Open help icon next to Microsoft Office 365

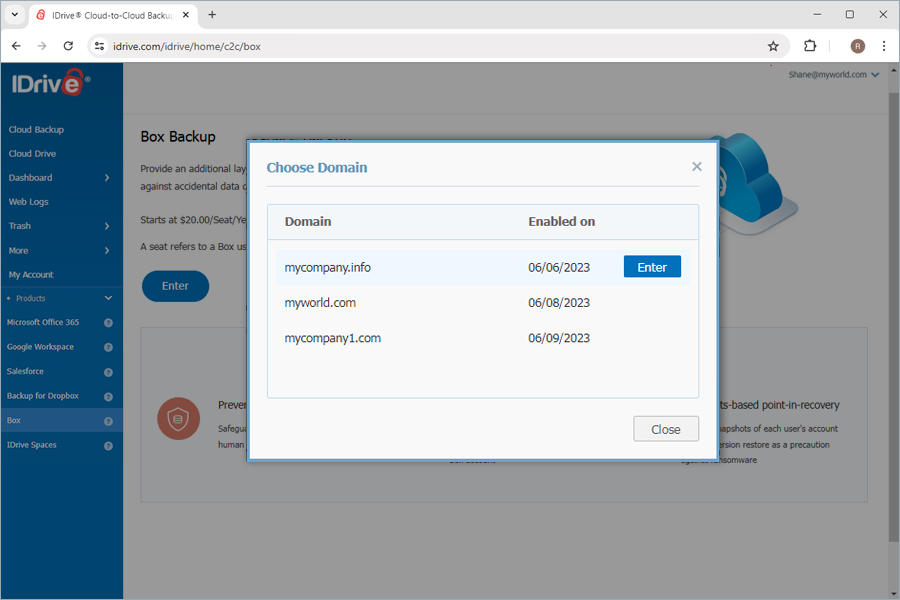(109, 322)
